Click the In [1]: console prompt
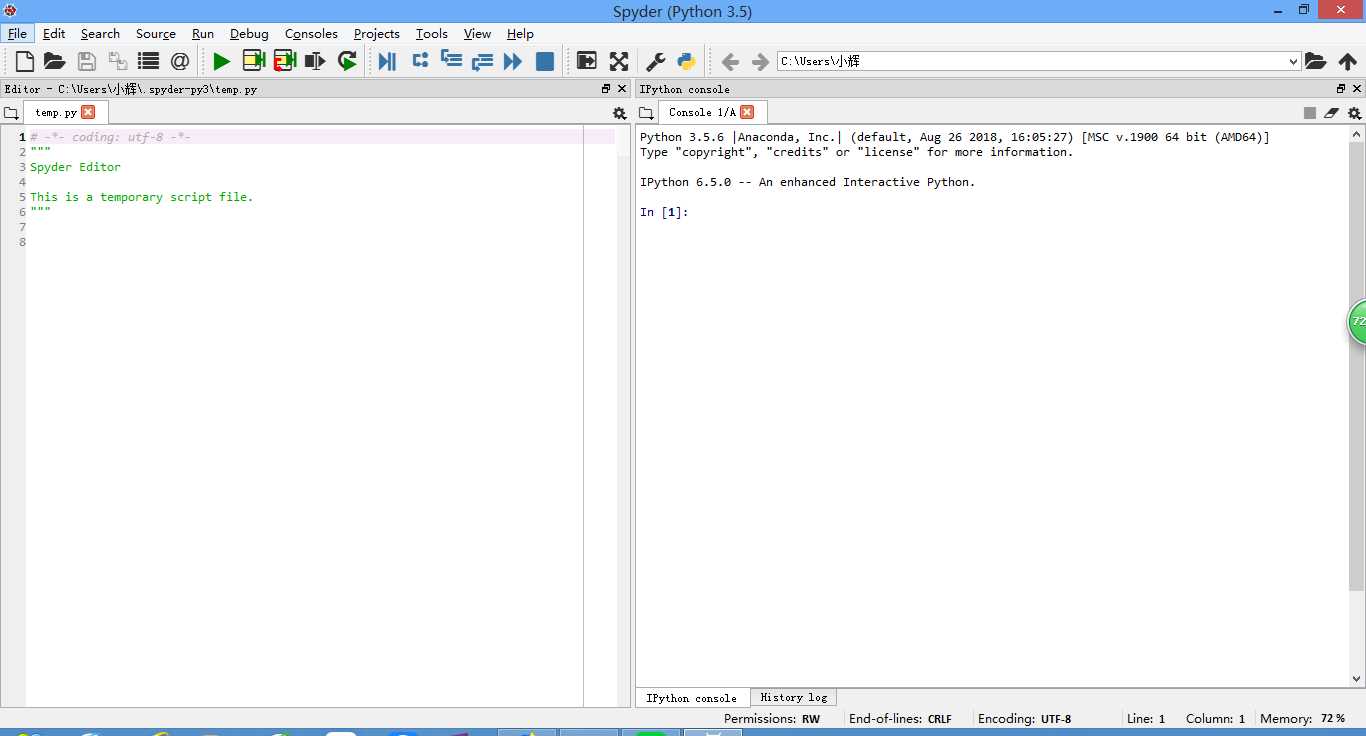Screen dimensions: 1366x736 [x=664, y=212]
